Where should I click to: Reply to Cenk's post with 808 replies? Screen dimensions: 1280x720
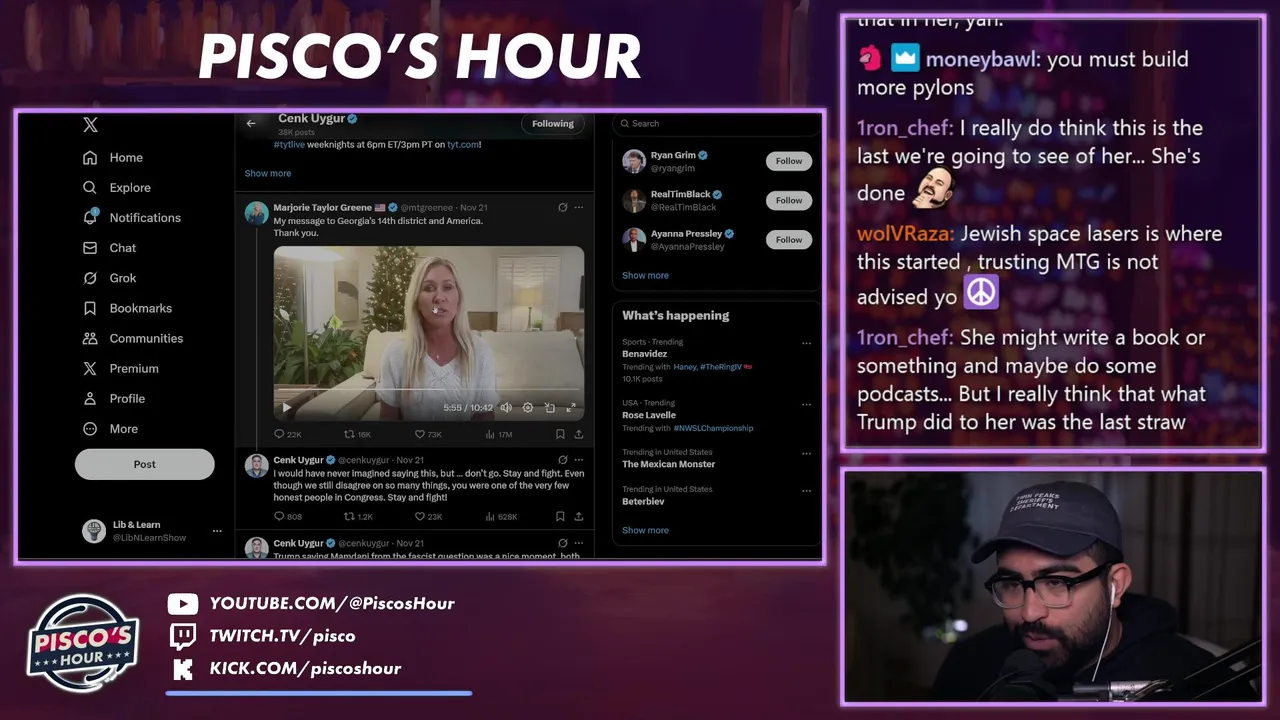tap(287, 516)
